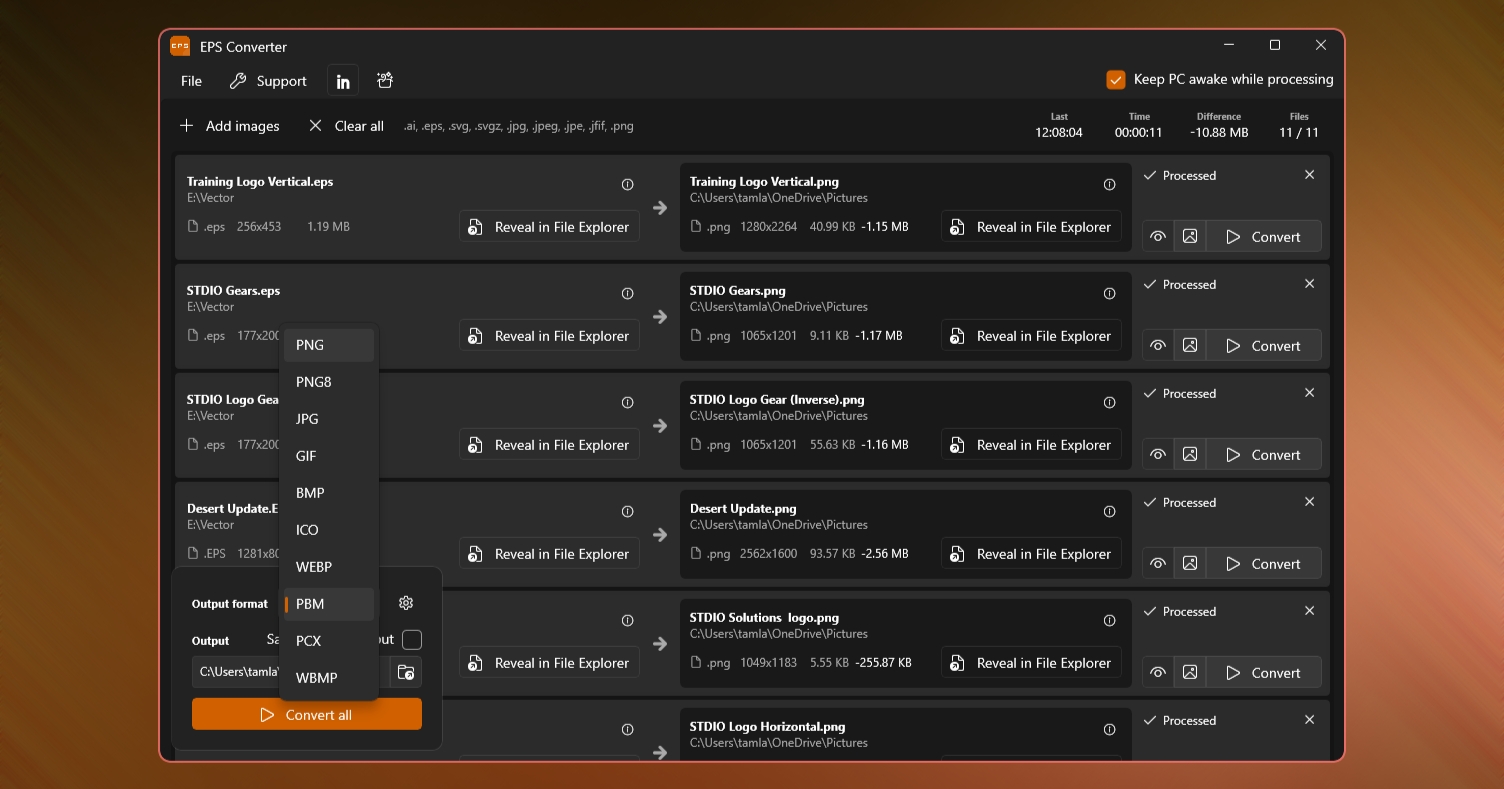Open the image view for STDIO Solutions logo row

1190,673
